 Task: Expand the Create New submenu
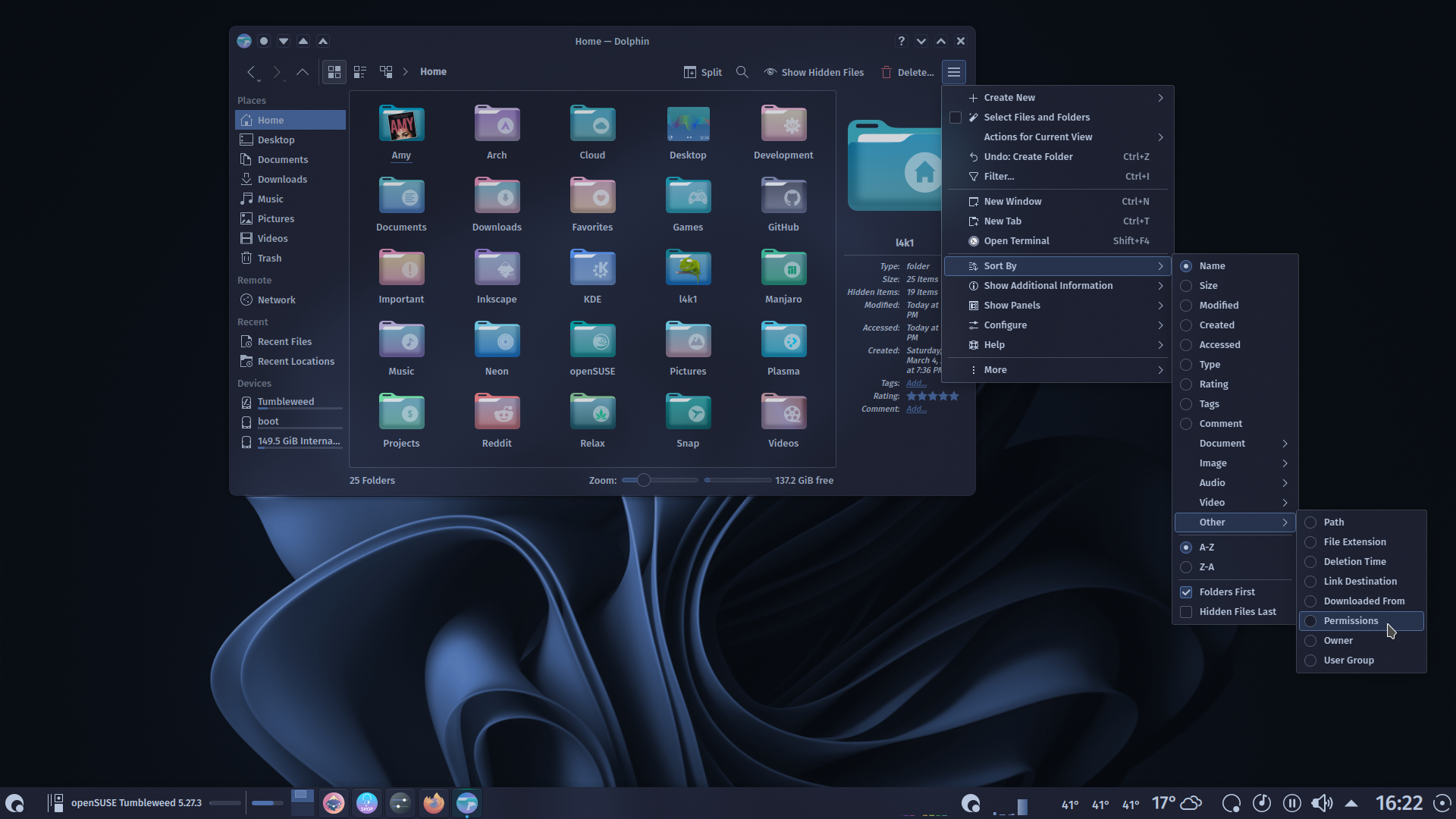(x=1056, y=98)
